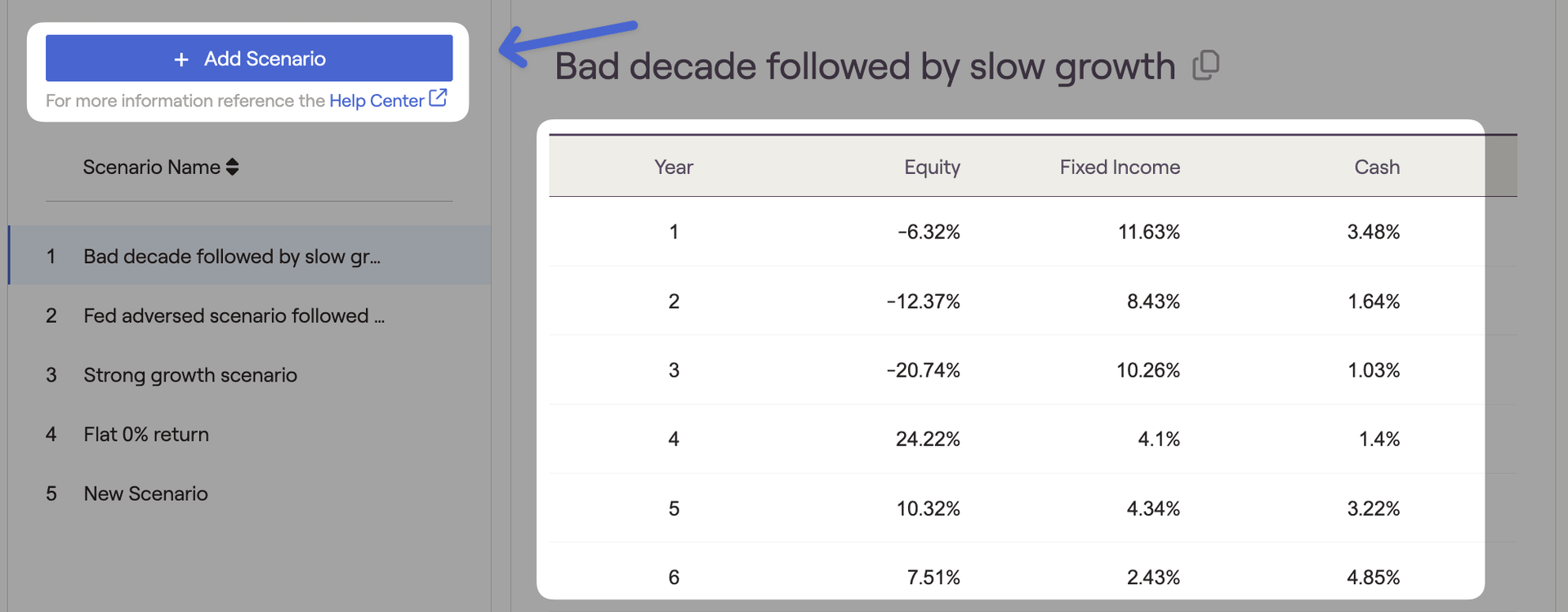Click the year 3 equity value -20.74%

(x=923, y=370)
